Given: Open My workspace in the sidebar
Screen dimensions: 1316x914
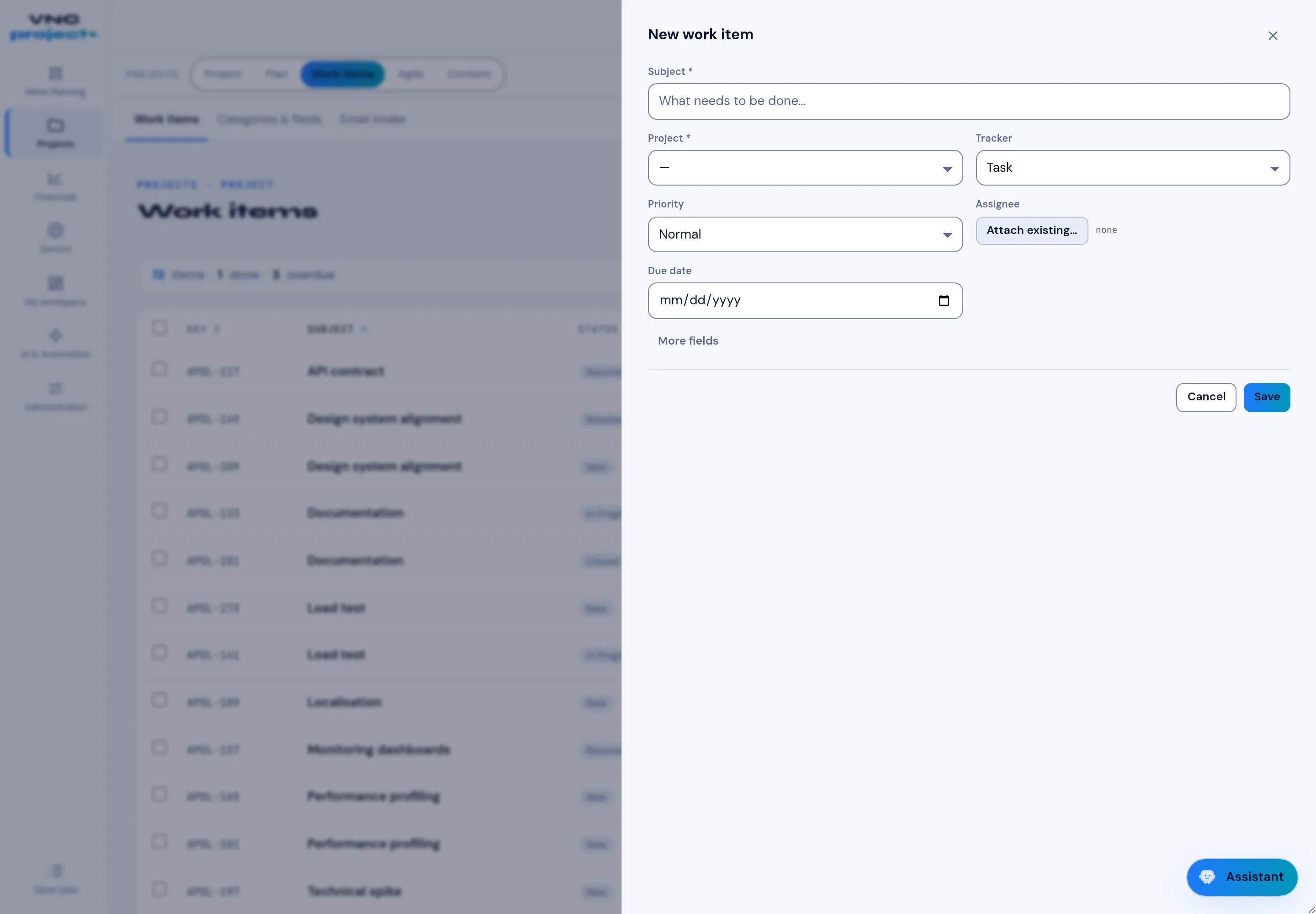Looking at the screenshot, I should coord(55,291).
